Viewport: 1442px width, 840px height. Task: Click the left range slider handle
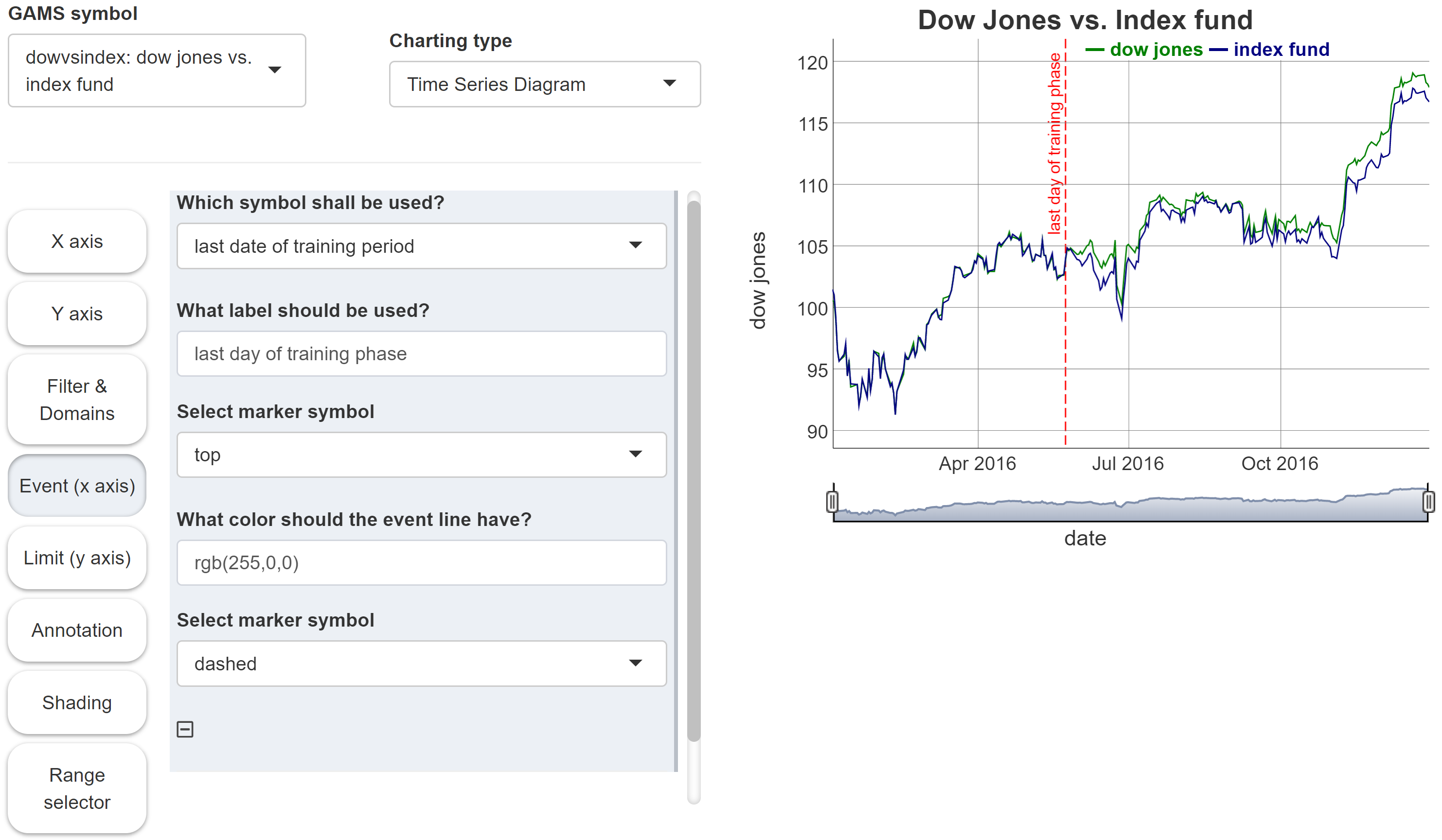833,502
